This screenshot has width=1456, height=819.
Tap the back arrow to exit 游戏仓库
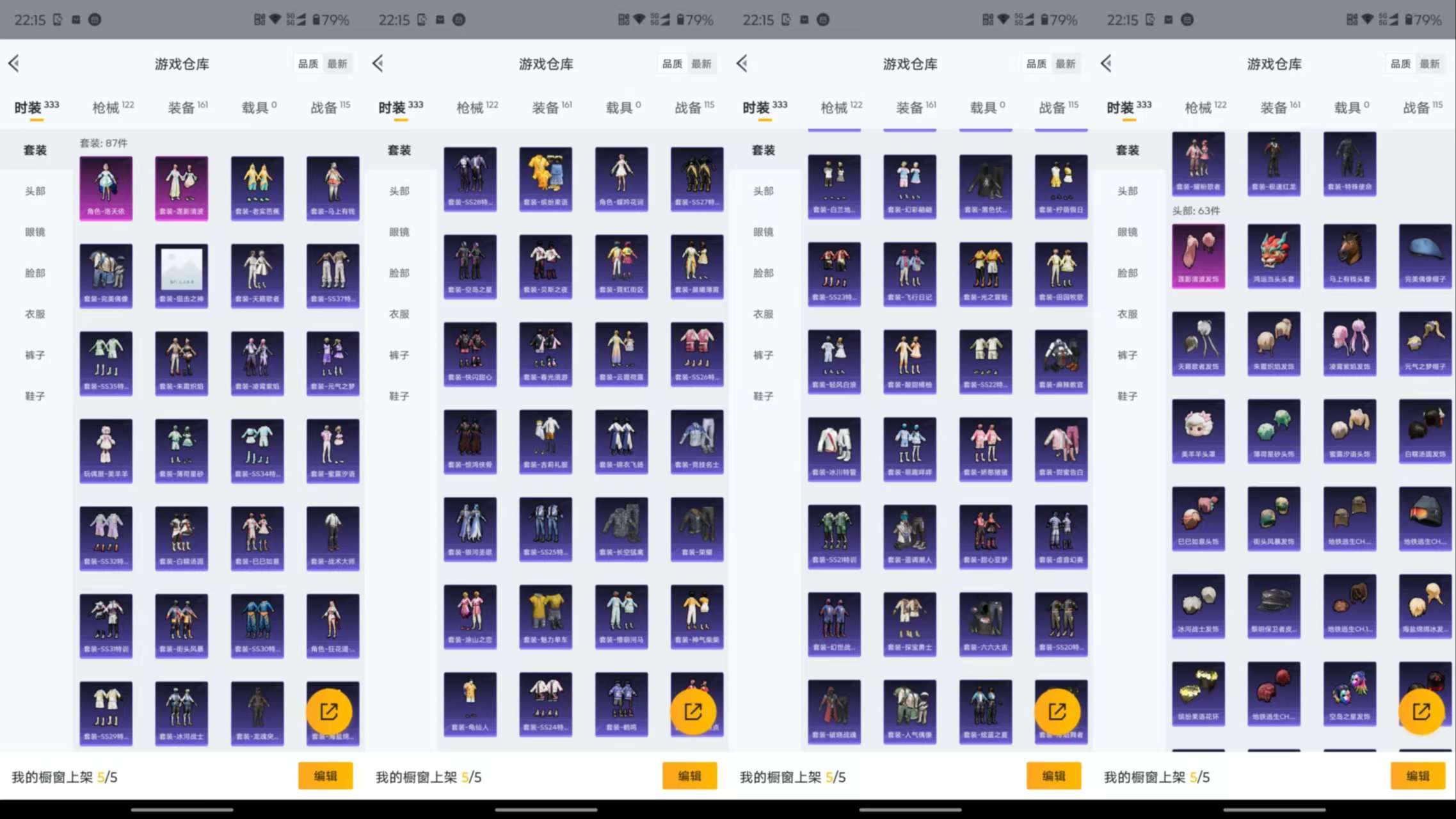[14, 63]
